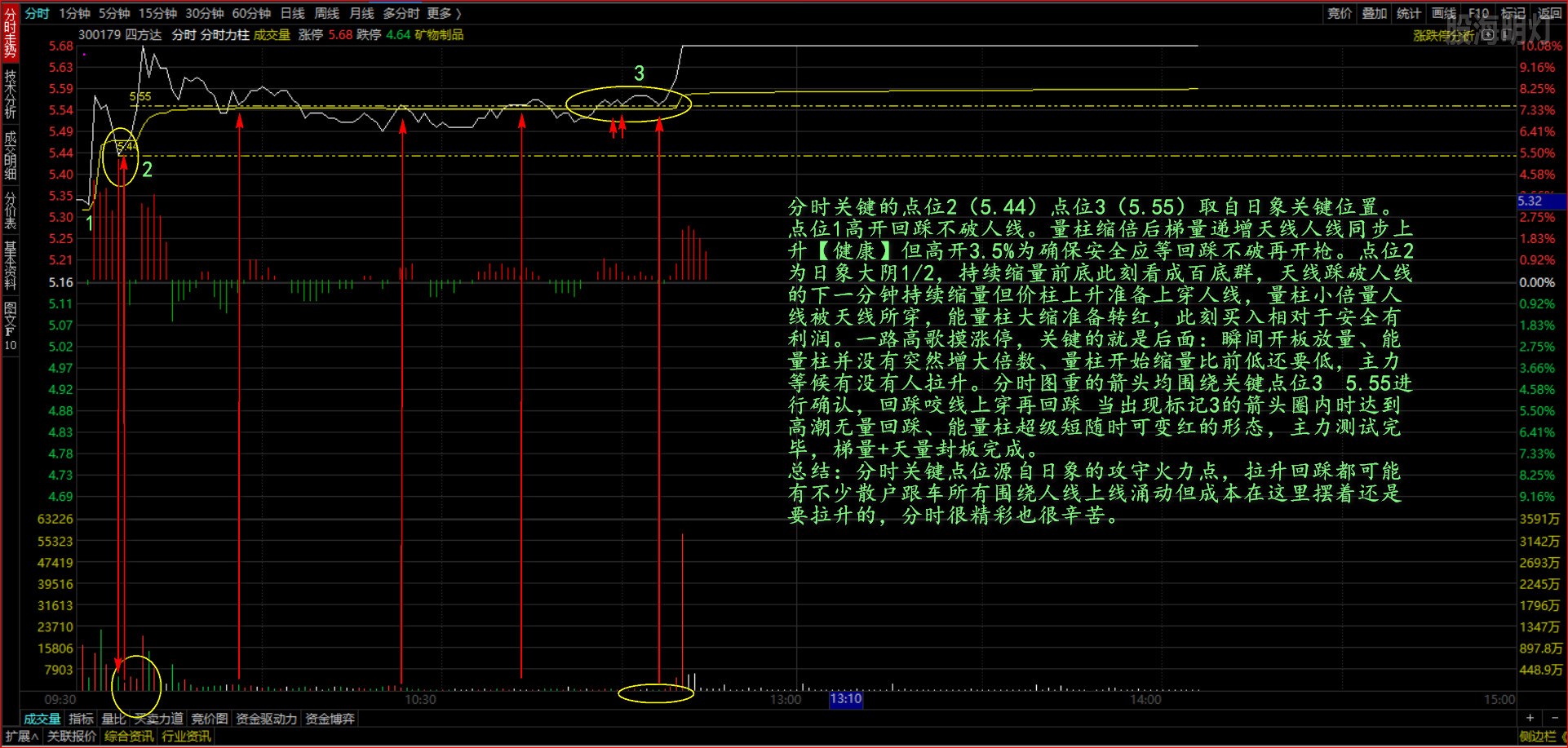Screen dimensions: 1568x748
Task: Click the small box icon beside 涨跌停分析
Action: (x=1490, y=35)
